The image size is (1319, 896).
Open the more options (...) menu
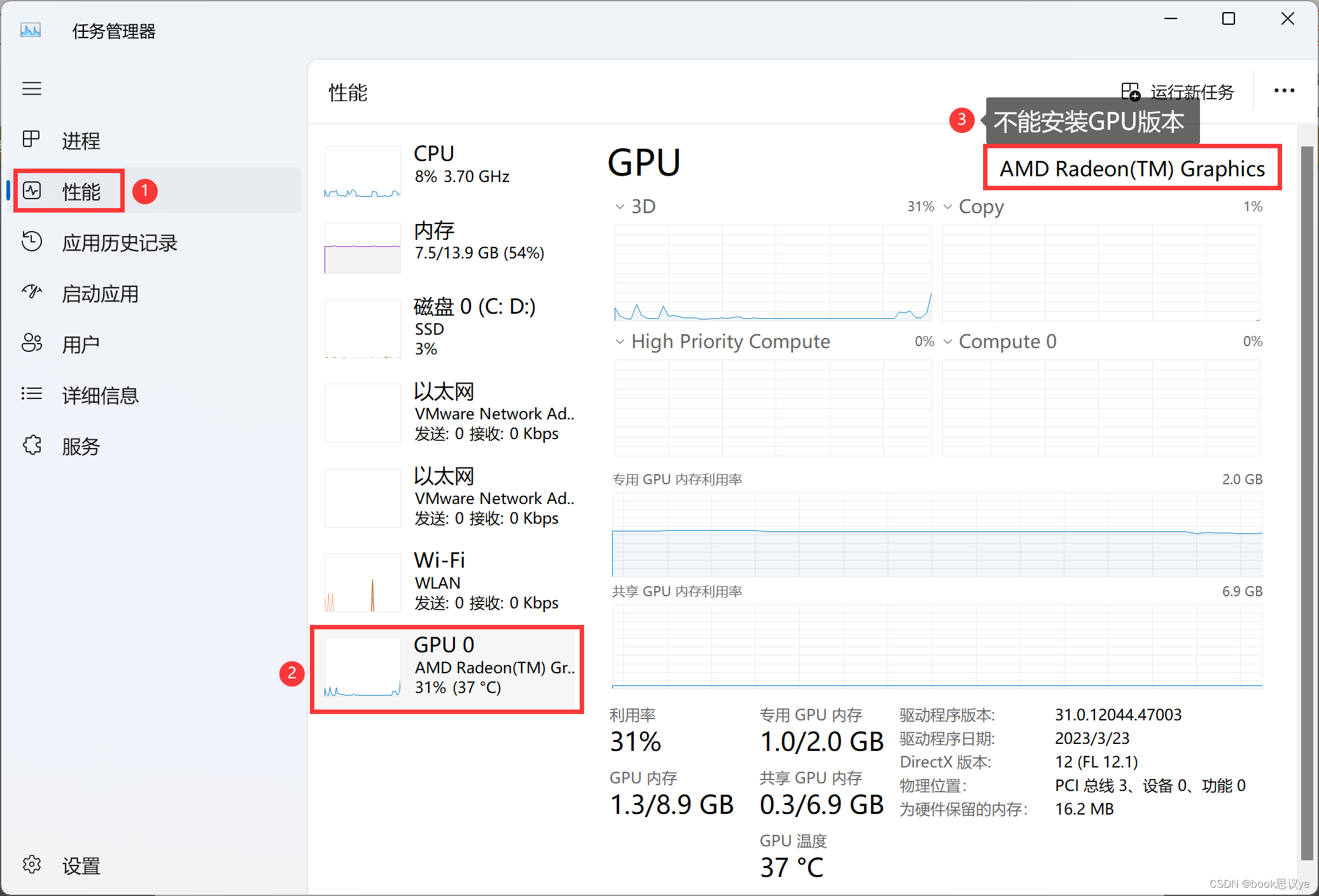(1283, 90)
